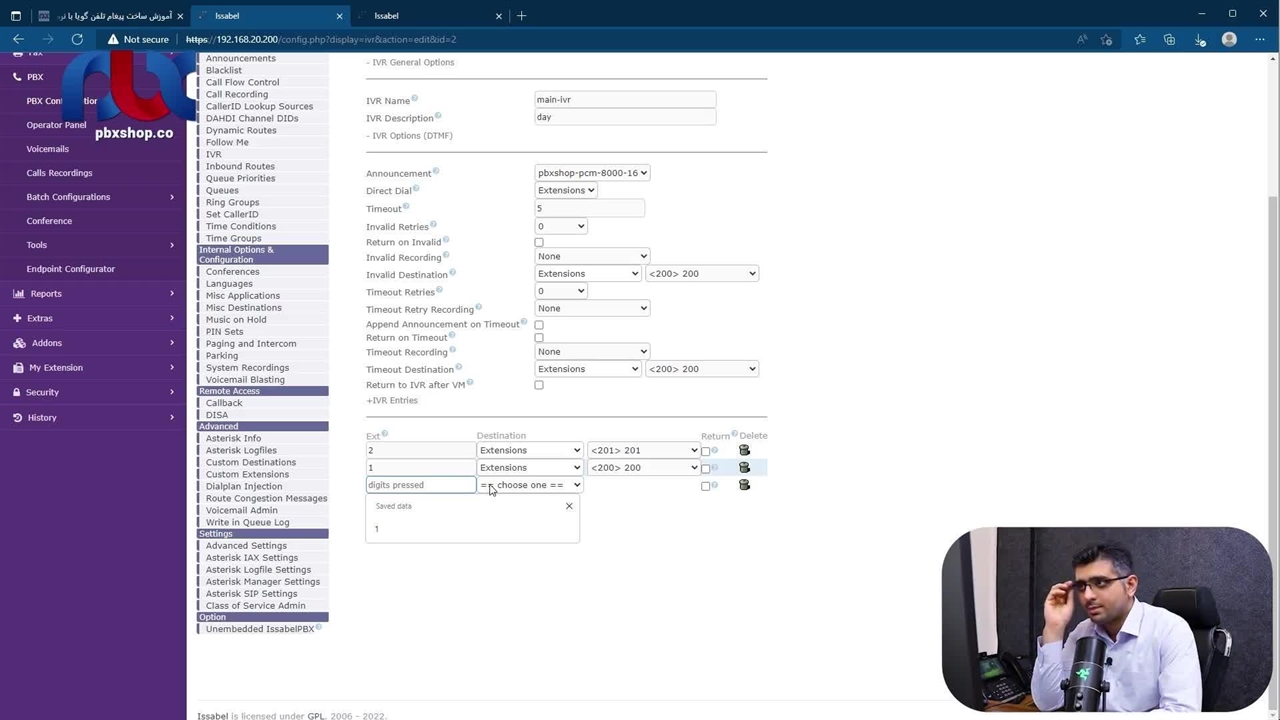Open the browser Downloads icon

coord(1200,39)
